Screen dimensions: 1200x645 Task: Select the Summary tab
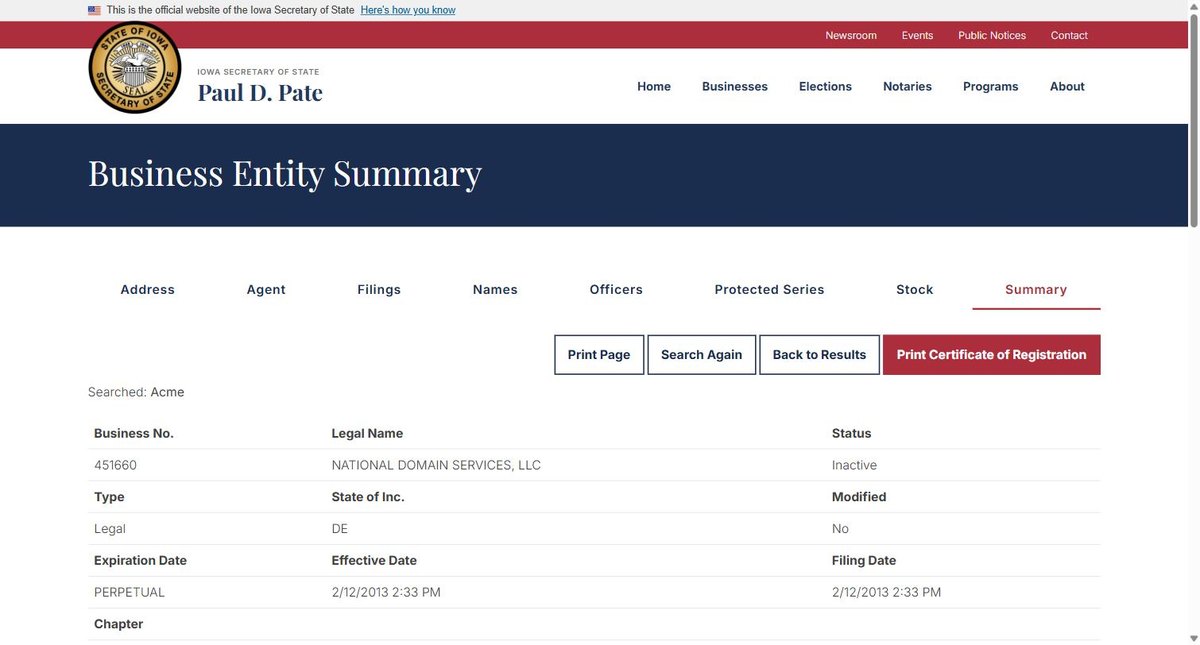1036,290
